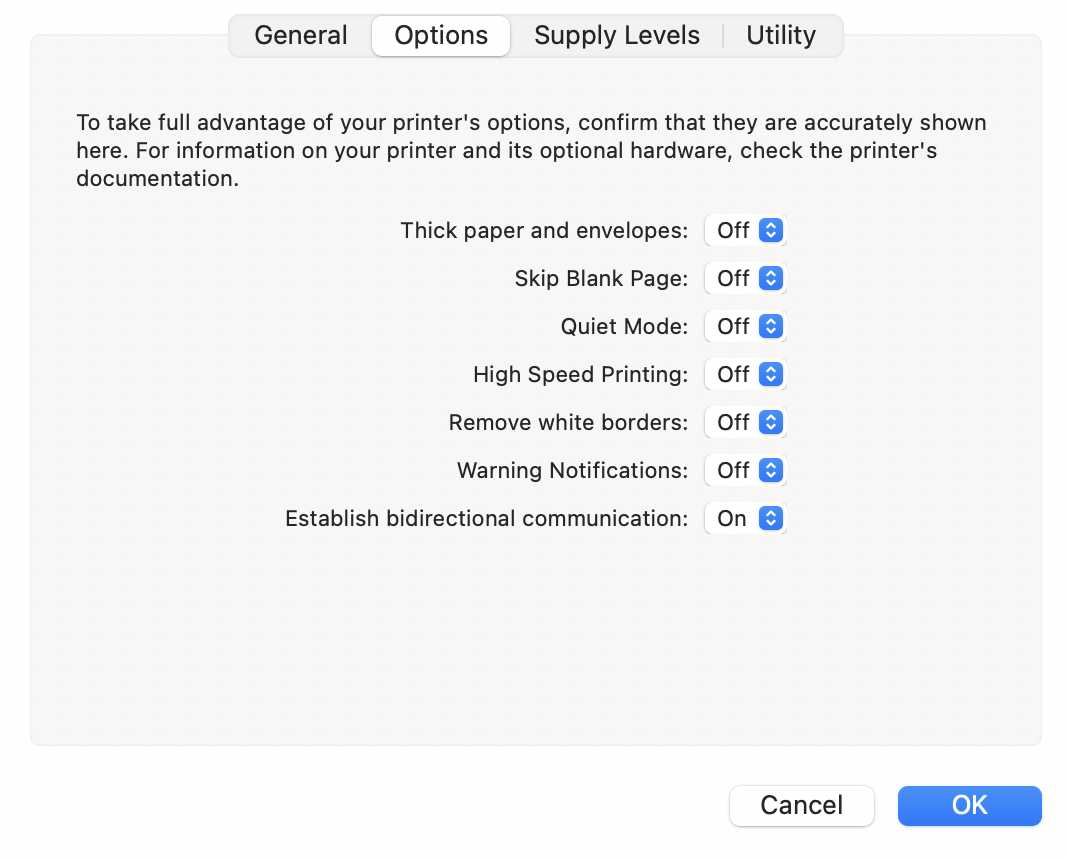Image resolution: width=1068 pixels, height=860 pixels.
Task: Open bidirectional communication On popup
Action: (745, 518)
